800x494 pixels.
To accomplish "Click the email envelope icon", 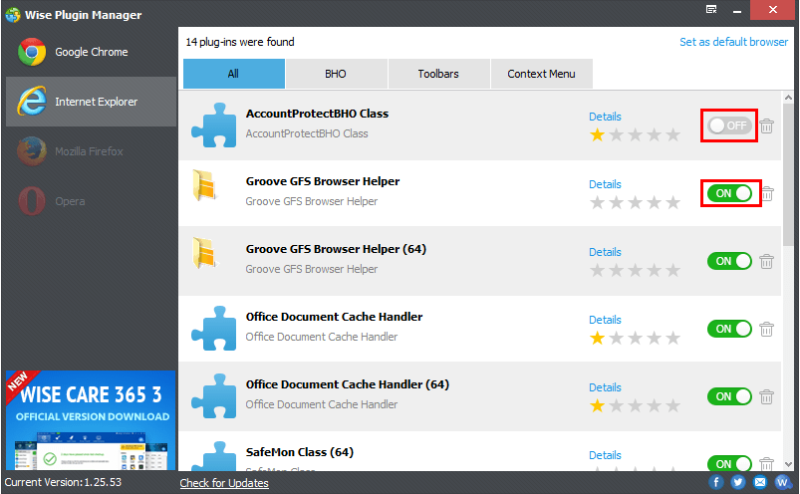I will [x=760, y=483].
